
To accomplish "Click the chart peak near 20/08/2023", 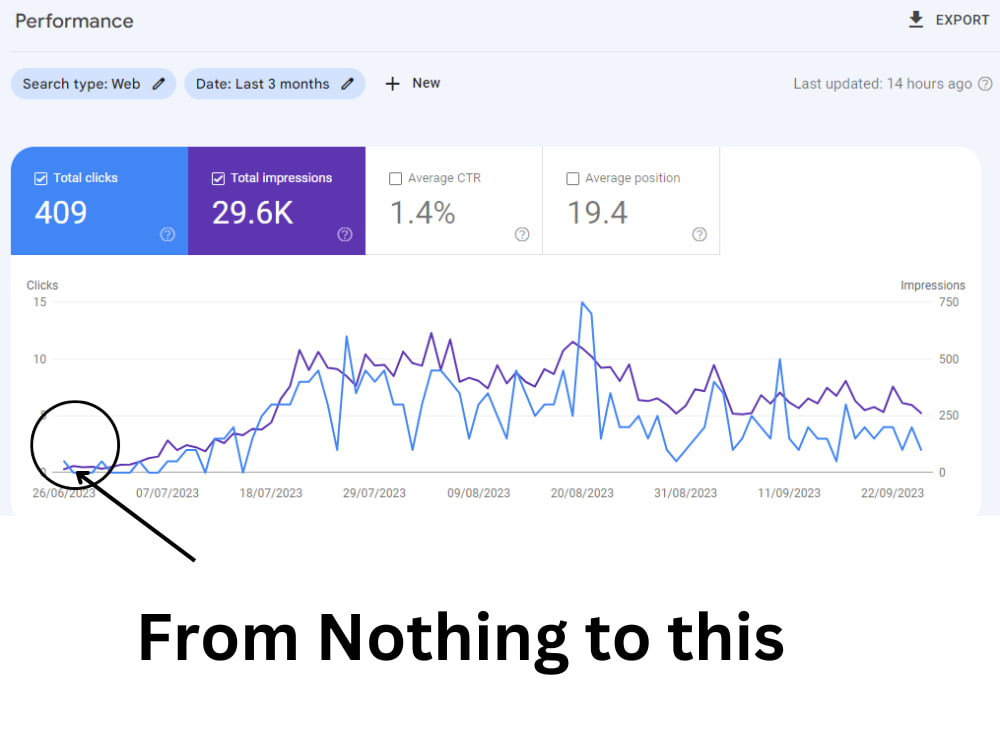I will [583, 302].
